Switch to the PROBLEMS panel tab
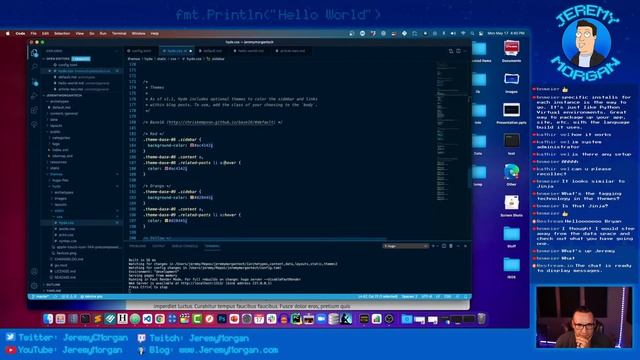 click(x=138, y=246)
